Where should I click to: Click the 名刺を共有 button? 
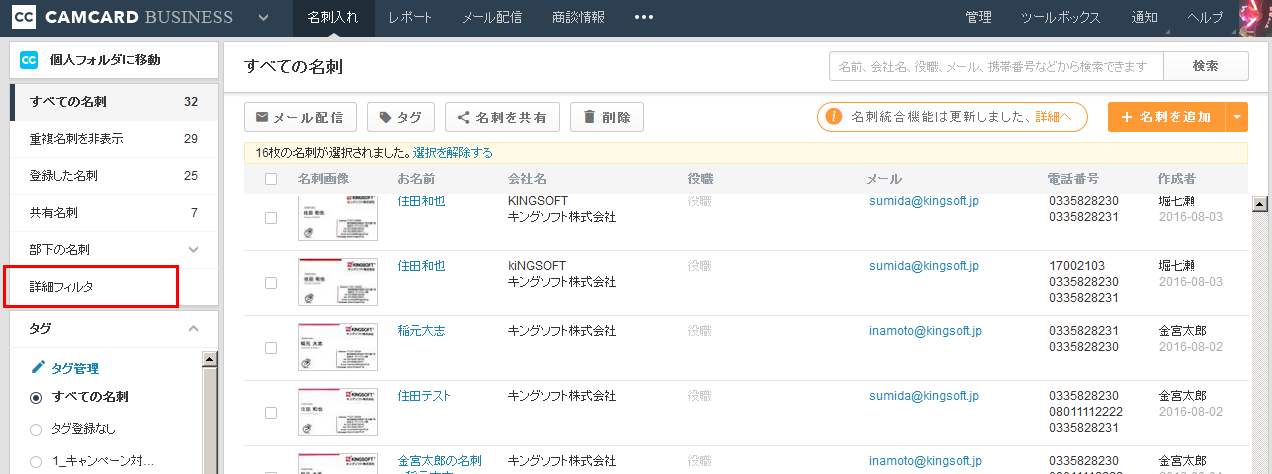502,117
